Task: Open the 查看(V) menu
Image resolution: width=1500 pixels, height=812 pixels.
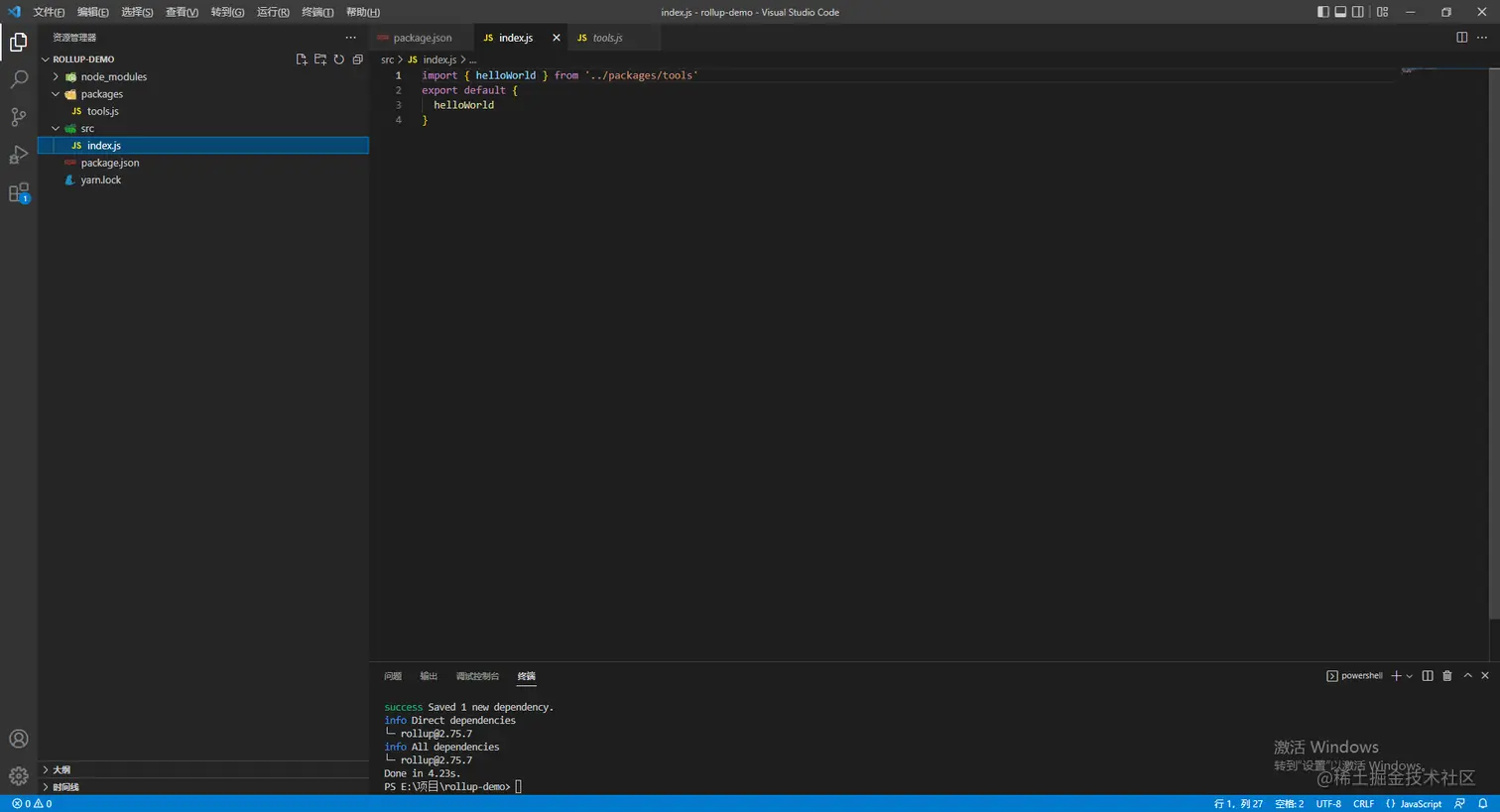Action: [182, 12]
